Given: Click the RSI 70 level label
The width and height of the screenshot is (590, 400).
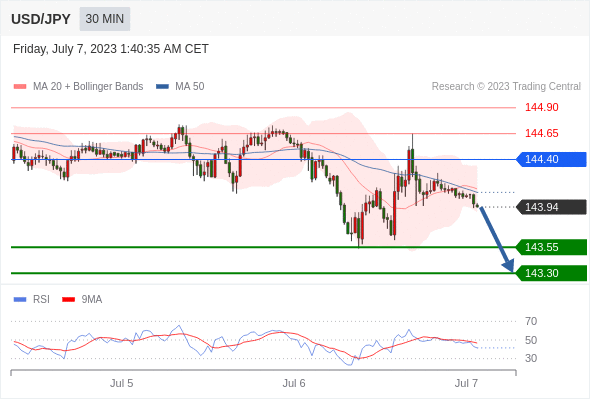Looking at the screenshot, I should tap(531, 321).
